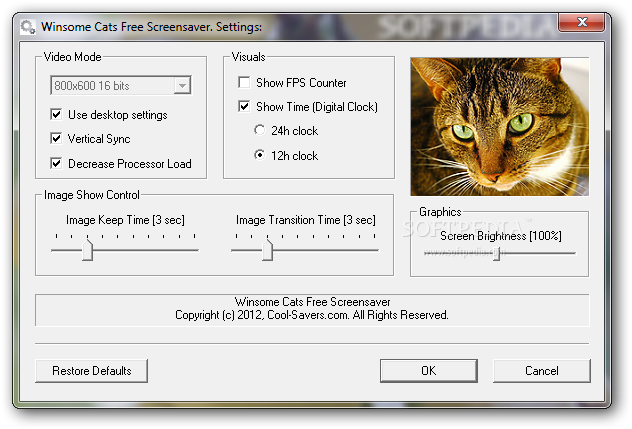Click the Image Keep Time slider handle

[87, 250]
